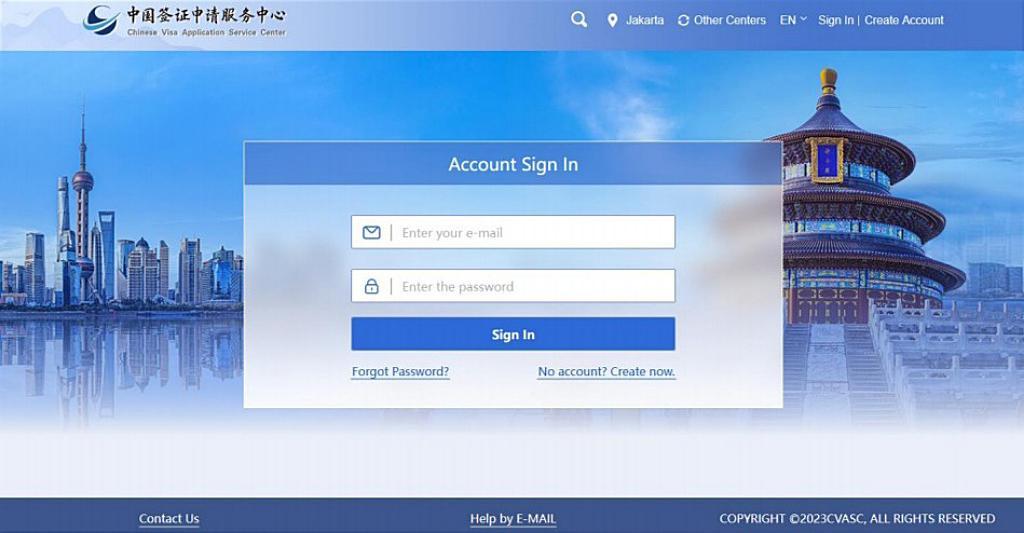Select the Jakarta center label
Screen dimensions: 1024x533
[x=645, y=20]
